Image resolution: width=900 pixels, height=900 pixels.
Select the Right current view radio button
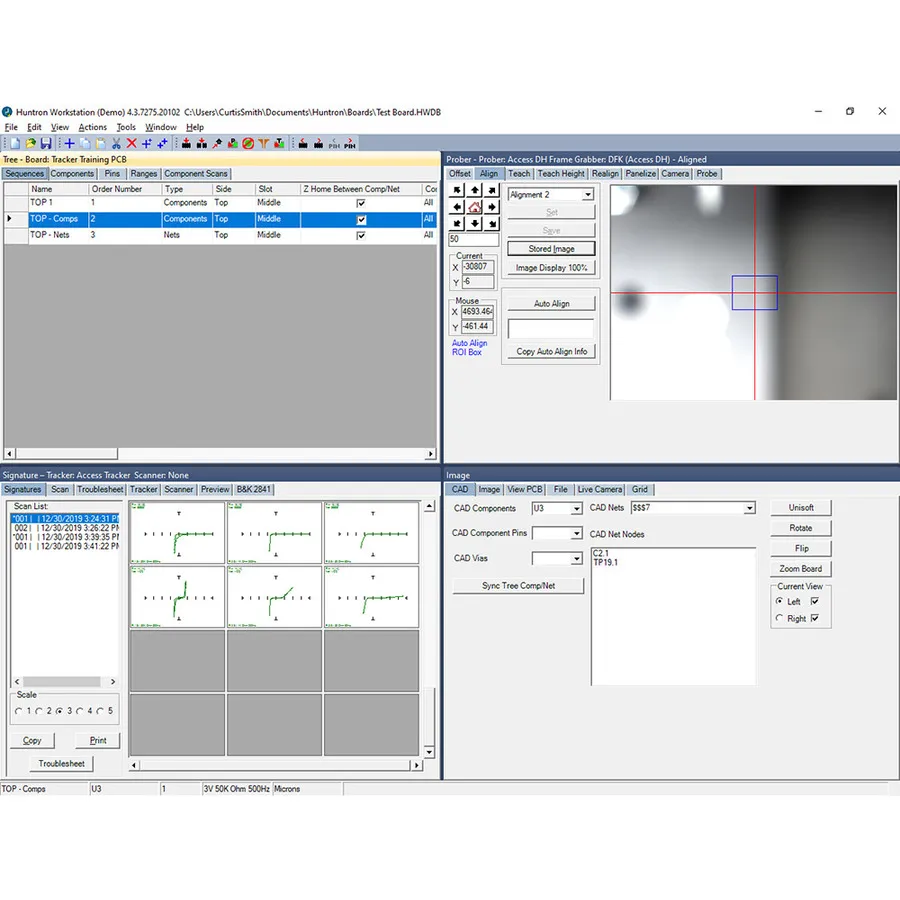[779, 618]
